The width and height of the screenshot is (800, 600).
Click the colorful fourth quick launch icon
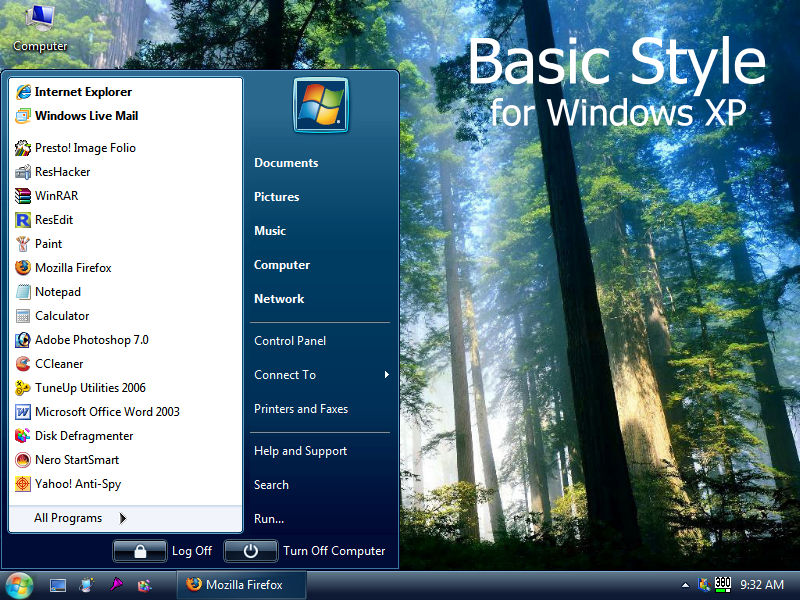pyautogui.click(x=145, y=586)
